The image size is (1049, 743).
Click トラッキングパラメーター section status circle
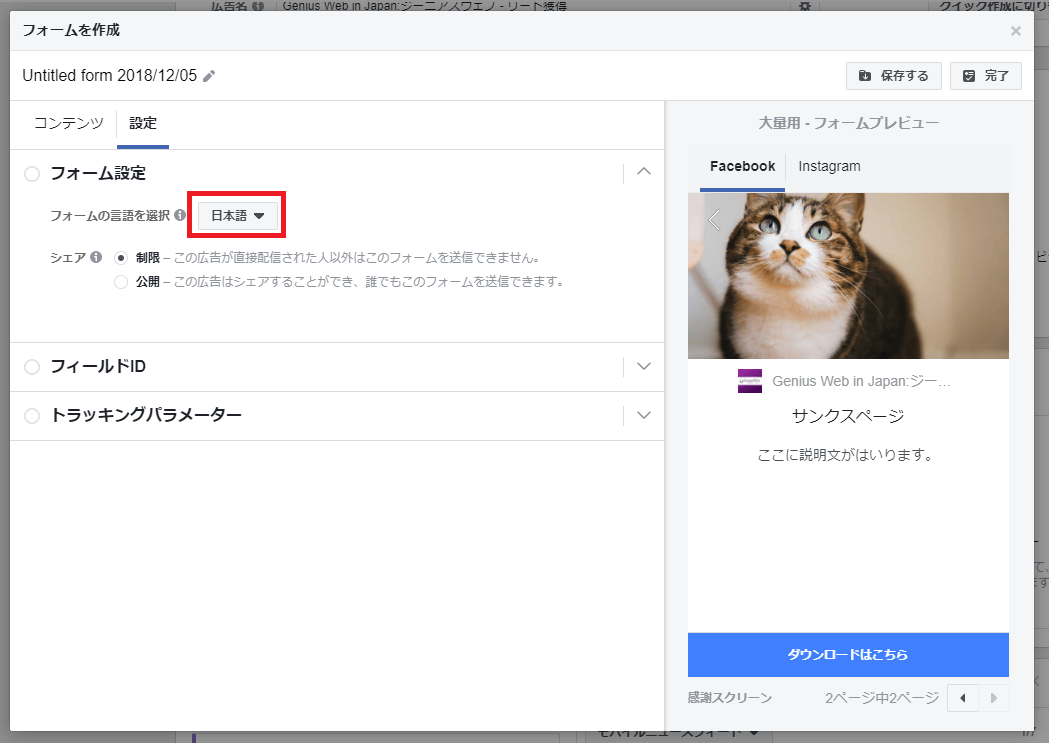tap(32, 415)
